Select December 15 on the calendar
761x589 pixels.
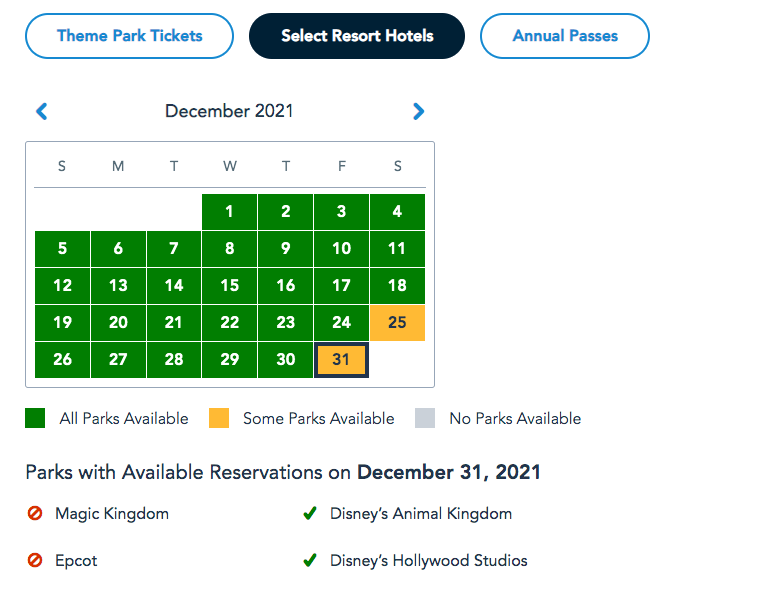[x=229, y=286]
